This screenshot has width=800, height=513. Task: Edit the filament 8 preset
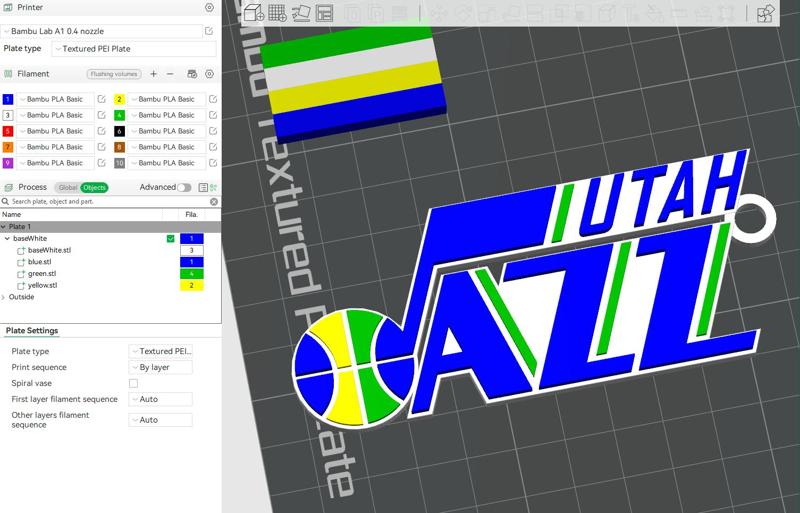[x=213, y=146]
